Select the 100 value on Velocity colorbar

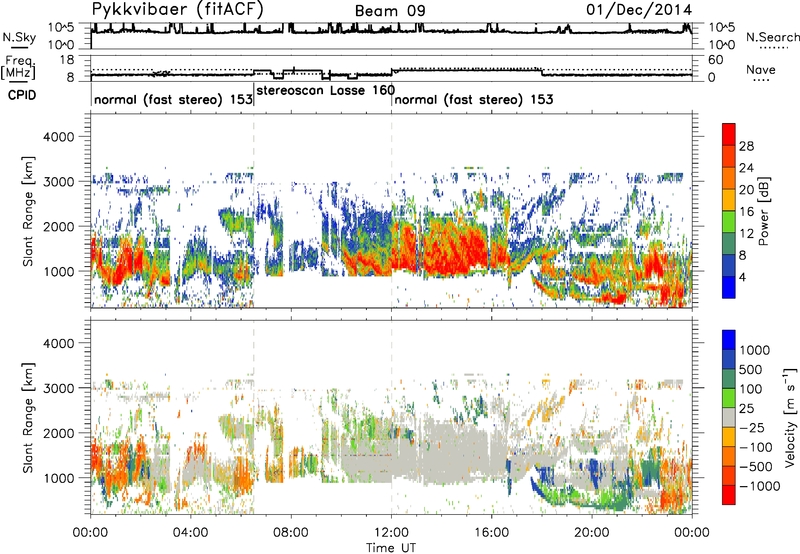point(751,389)
